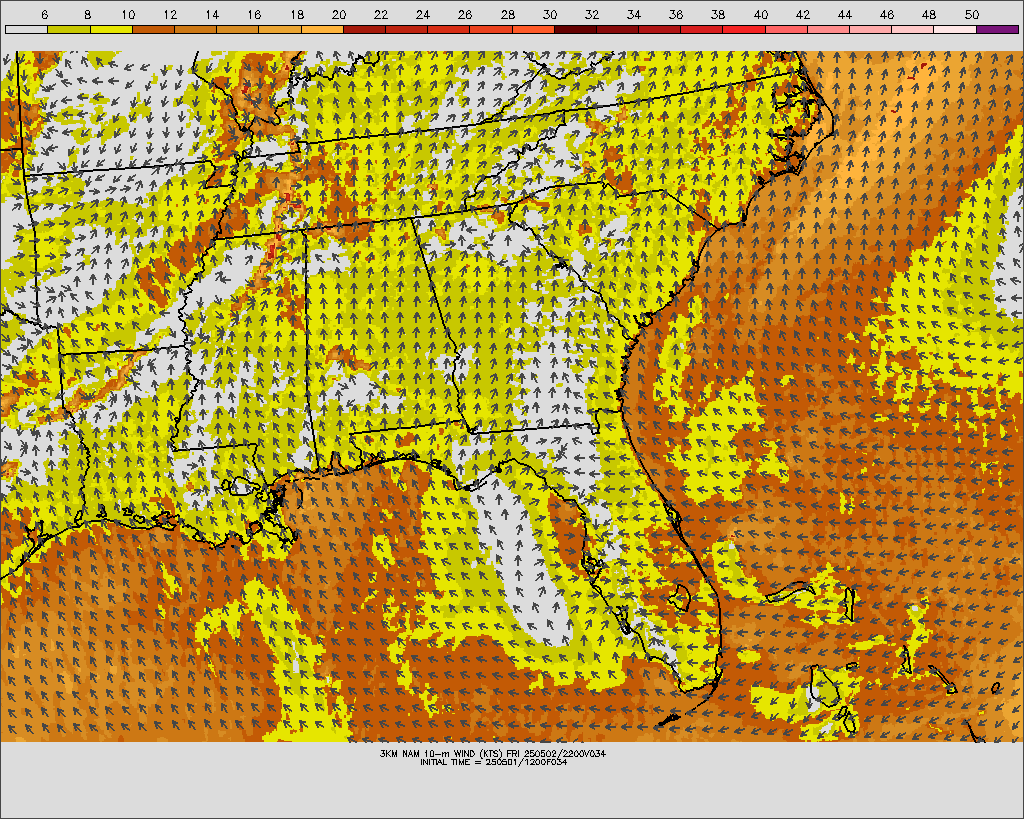1024x819 pixels.
Task: Click the 44–46 knots light pink swatch
Action: pos(871,29)
